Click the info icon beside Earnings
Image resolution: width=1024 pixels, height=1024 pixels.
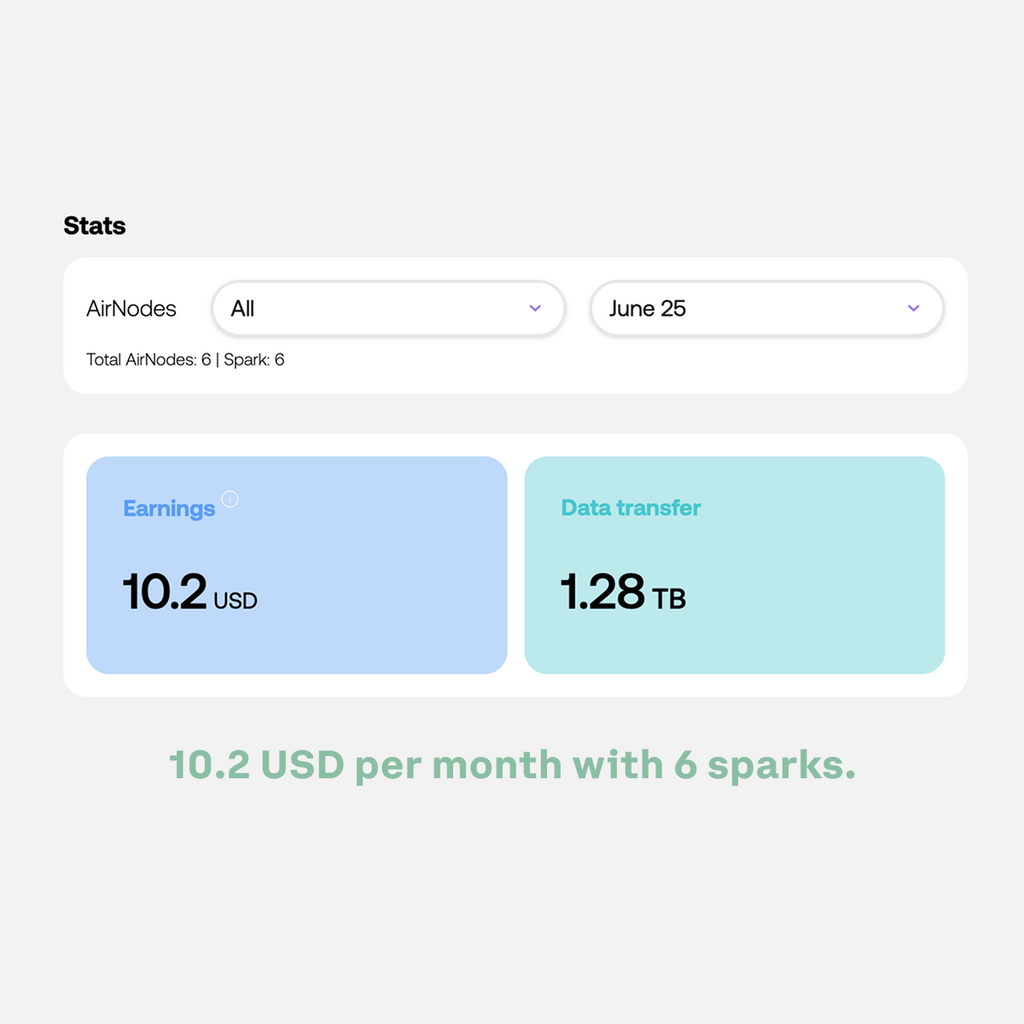click(x=230, y=498)
